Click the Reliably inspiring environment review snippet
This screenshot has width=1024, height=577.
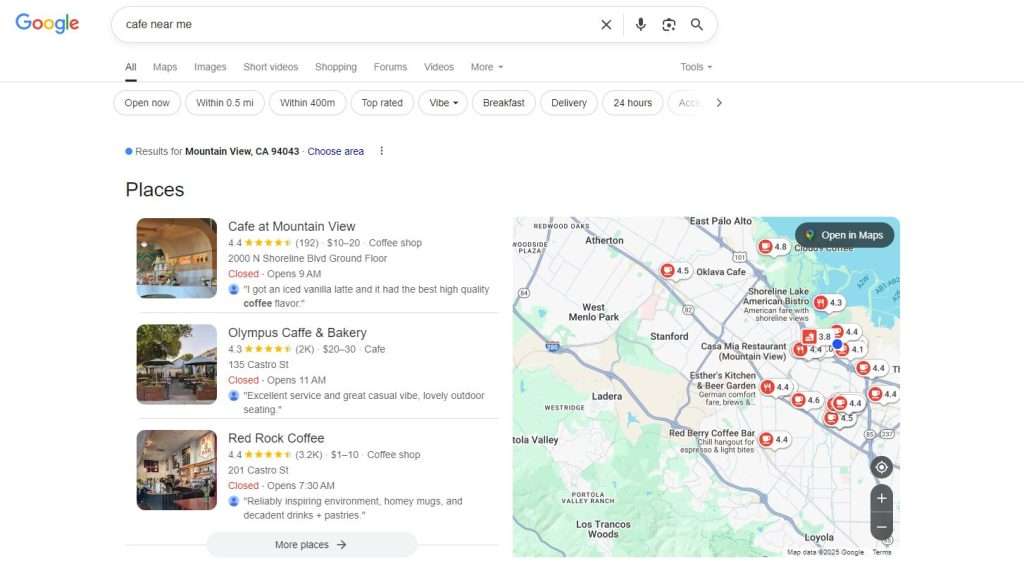pos(353,508)
